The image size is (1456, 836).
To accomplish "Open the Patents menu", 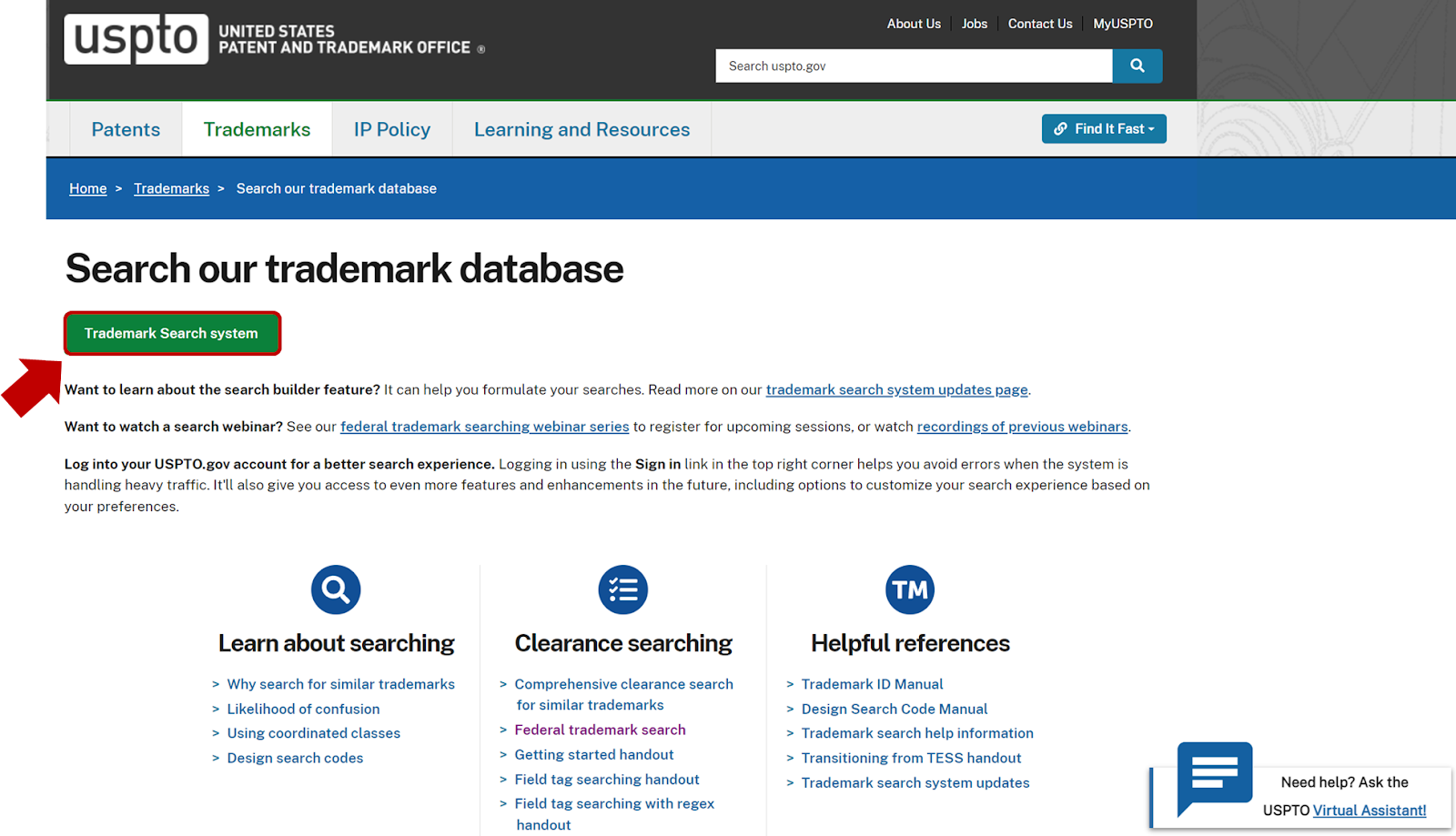I will 126,129.
